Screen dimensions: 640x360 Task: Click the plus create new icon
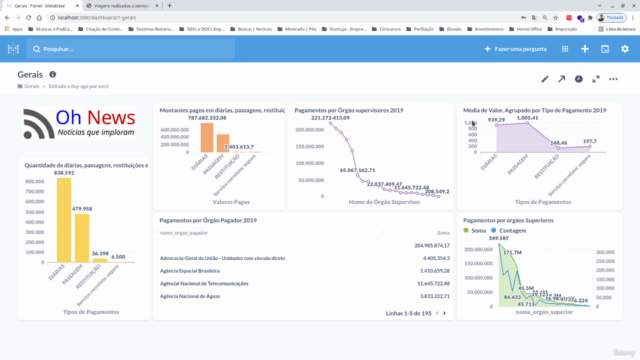tap(585, 49)
